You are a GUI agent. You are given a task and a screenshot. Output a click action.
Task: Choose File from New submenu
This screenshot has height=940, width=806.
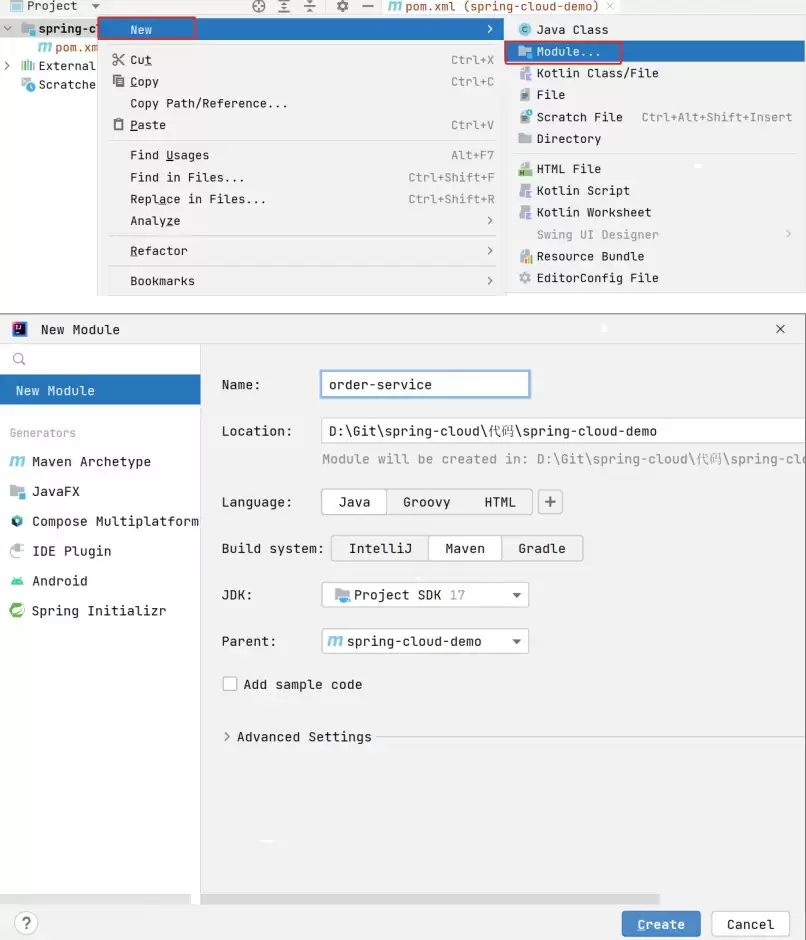655,95
